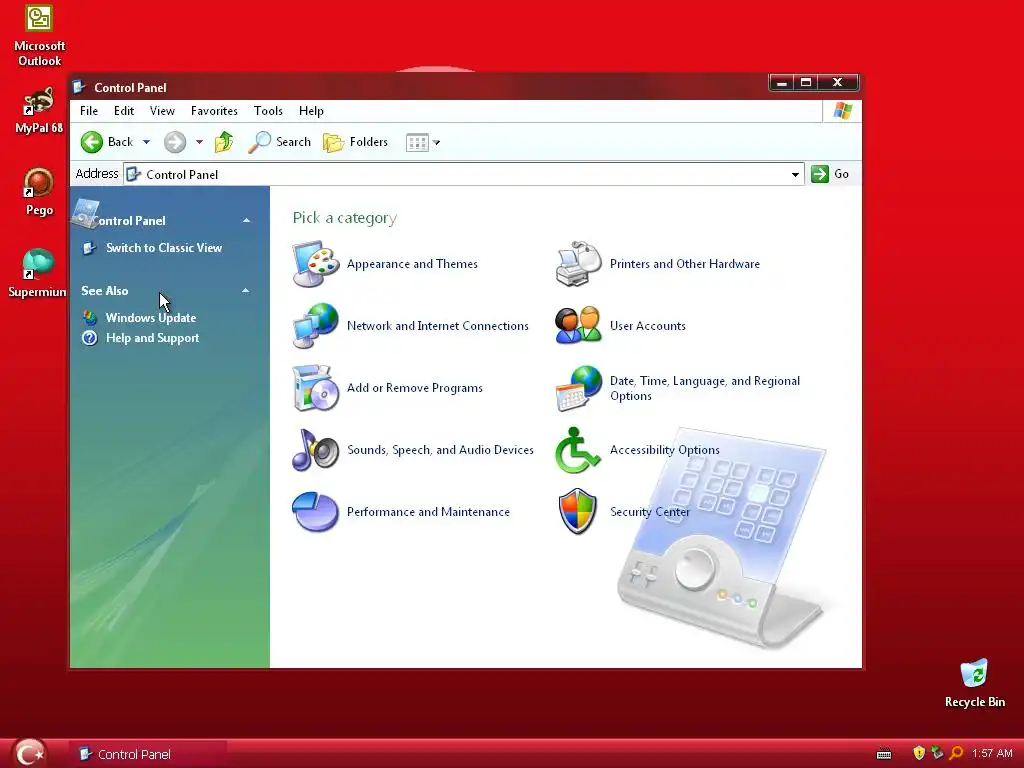Open the Help menu
The image size is (1024, 768).
click(311, 111)
